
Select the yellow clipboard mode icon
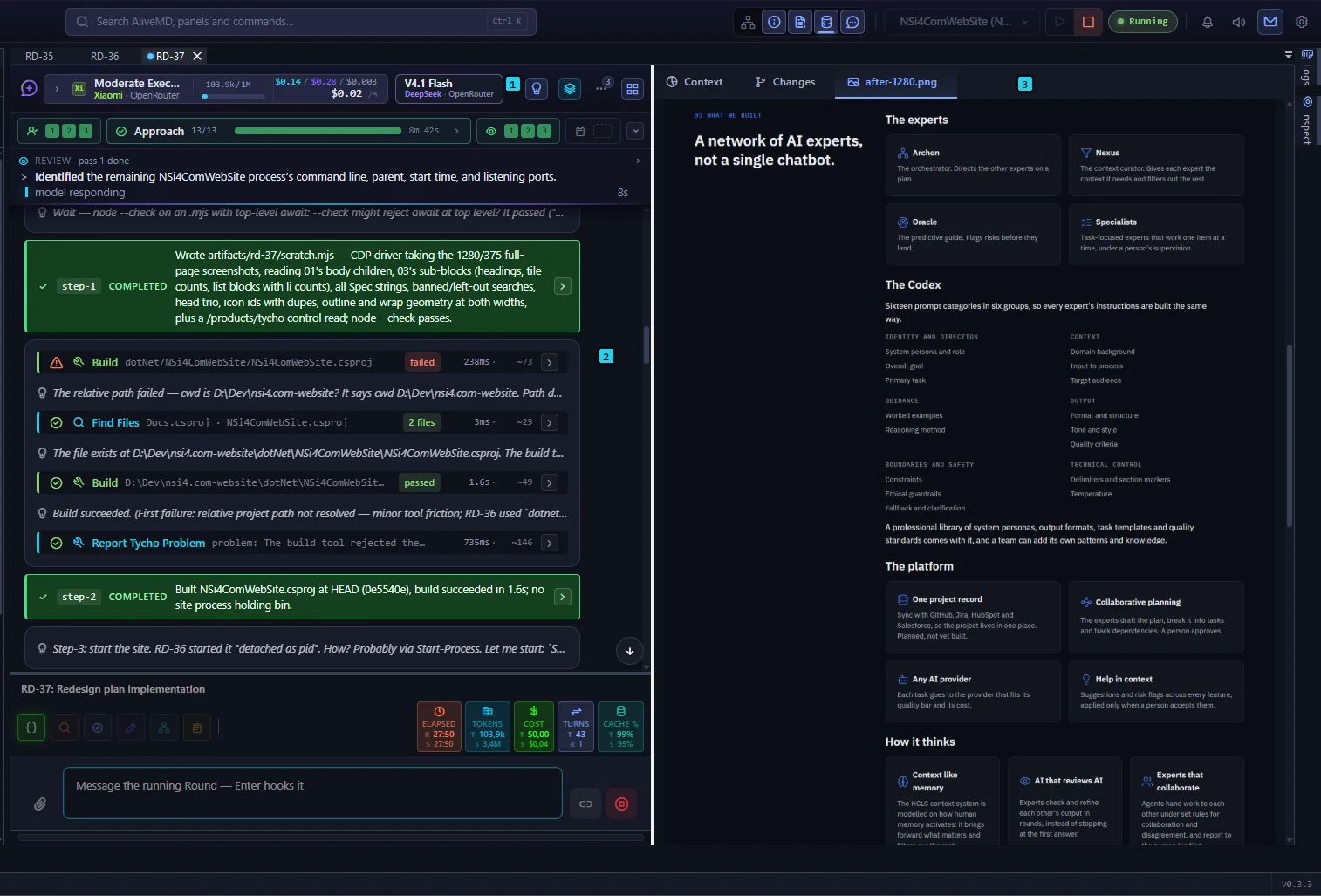197,727
